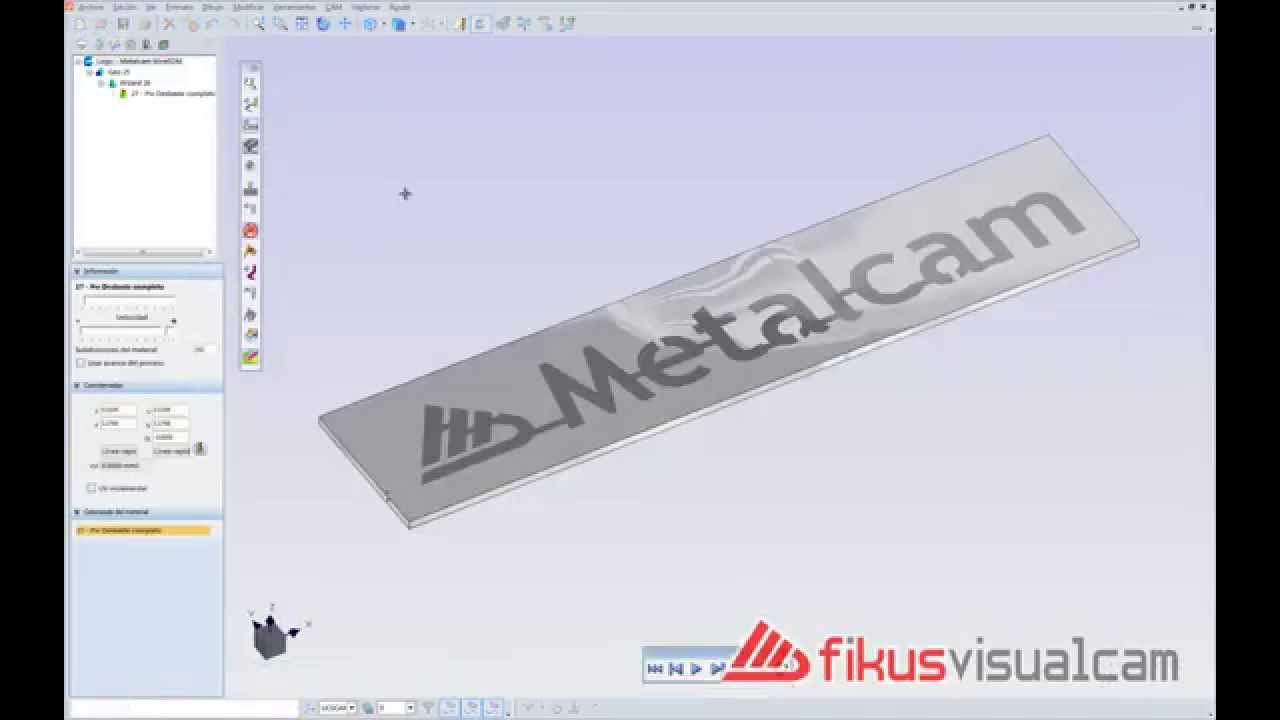Click the red X delete icon
The height and width of the screenshot is (720, 1280).
tap(169, 24)
